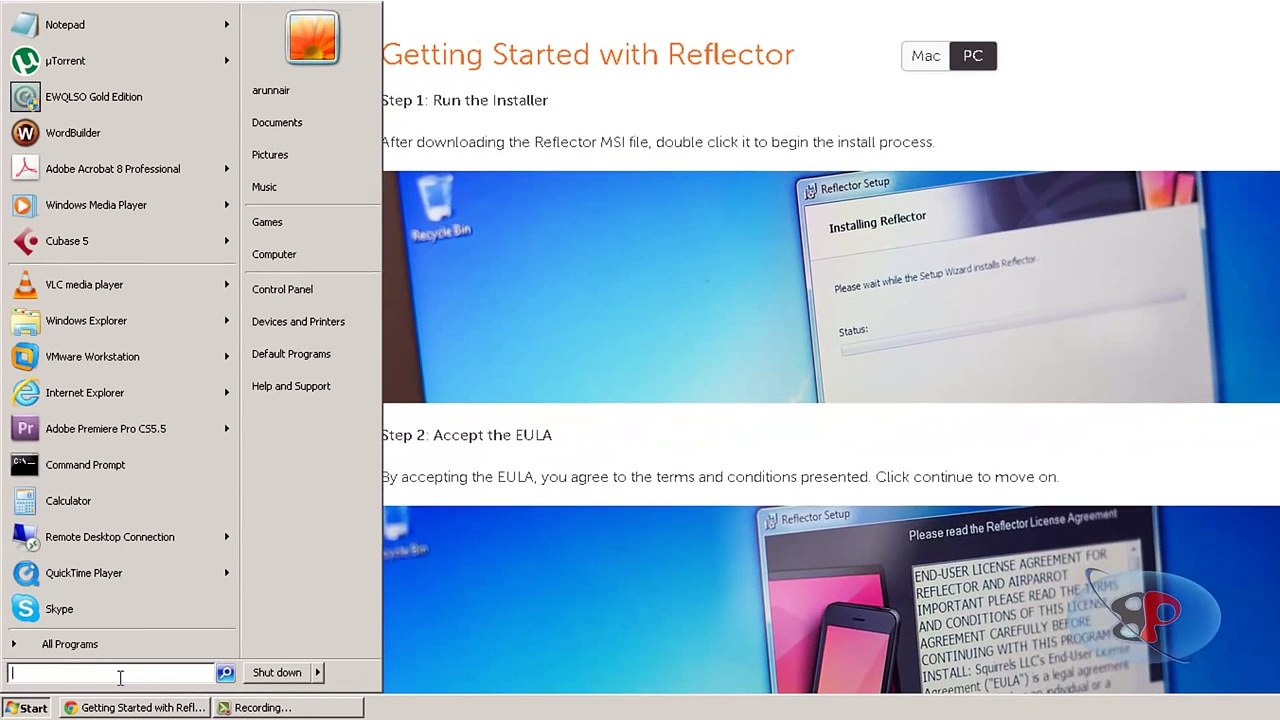Viewport: 1280px width, 720px height.
Task: Switch to Chrome 'Getting Started with Refl...' taskbar item
Action: click(134, 708)
